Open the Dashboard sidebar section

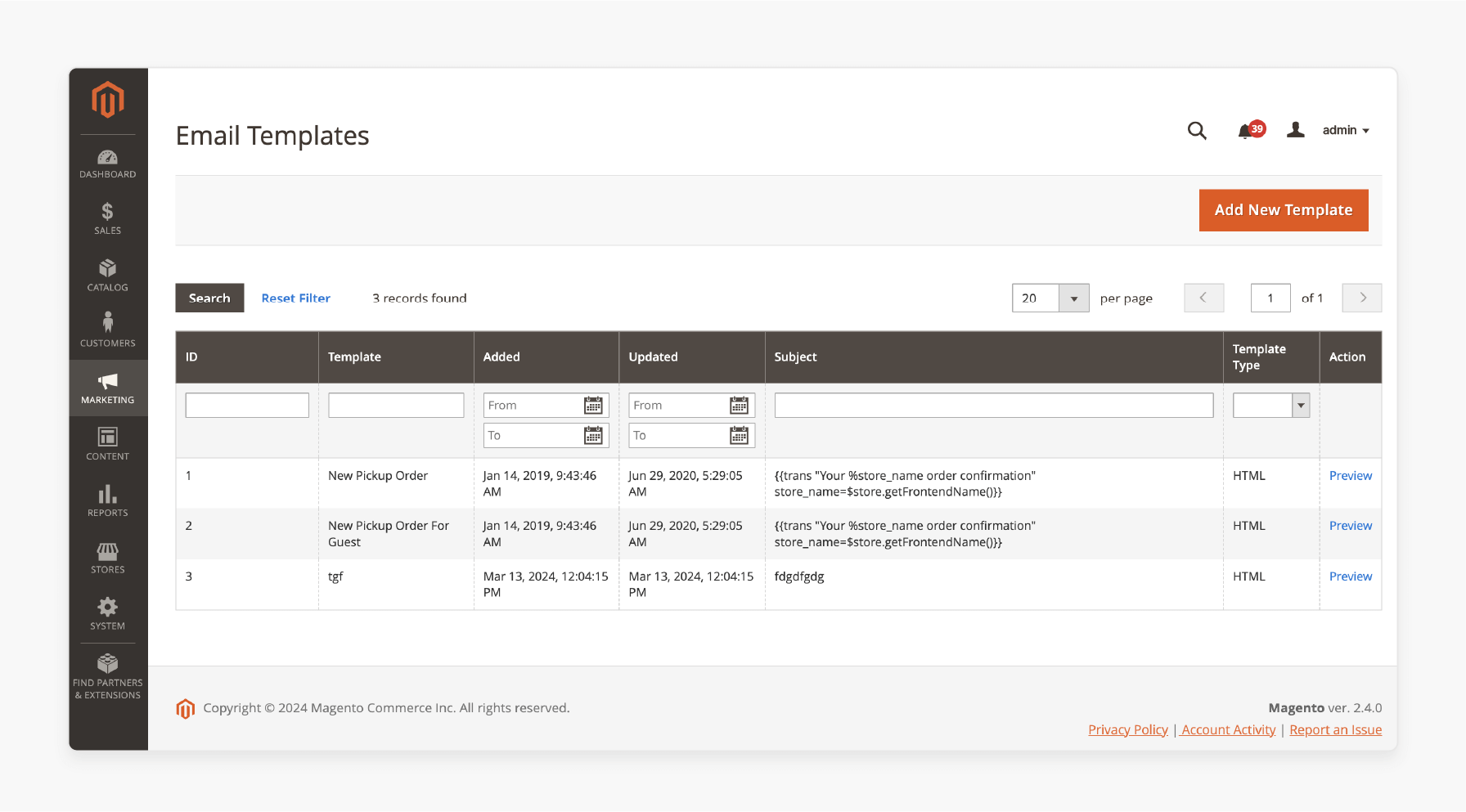(108, 164)
